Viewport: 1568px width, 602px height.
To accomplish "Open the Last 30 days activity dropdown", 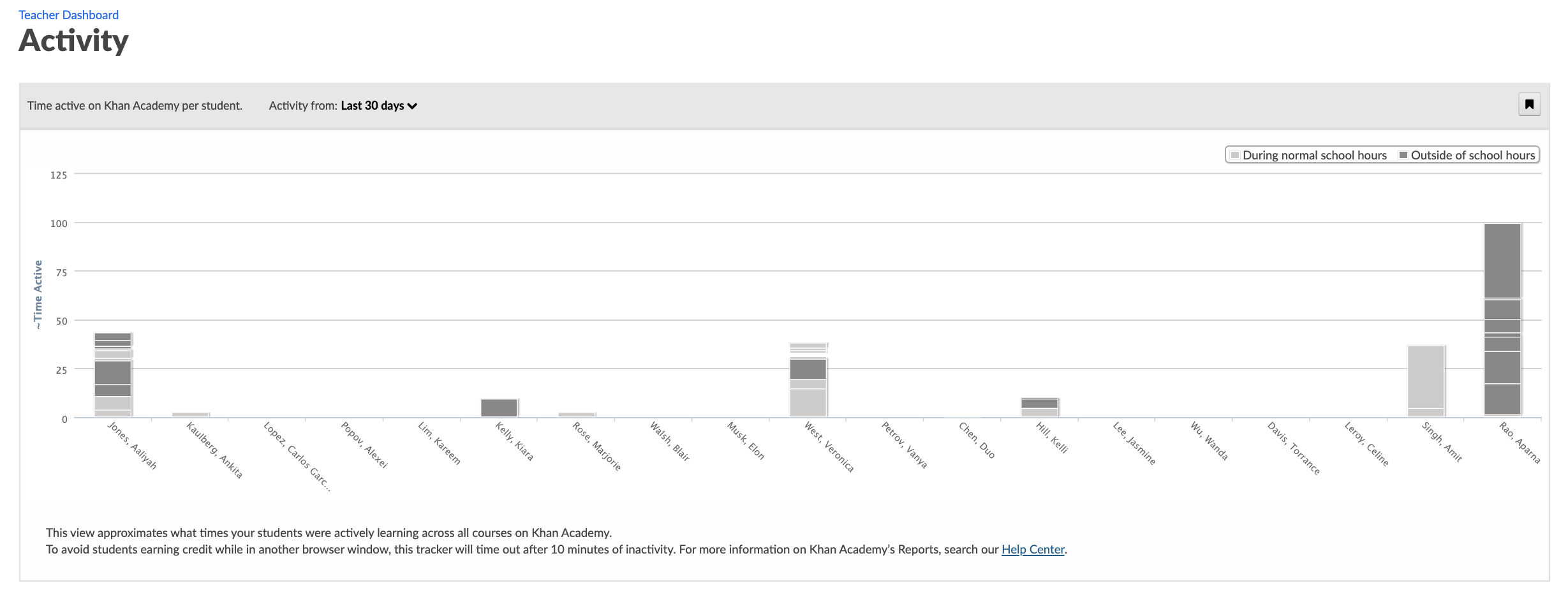I will click(x=378, y=106).
